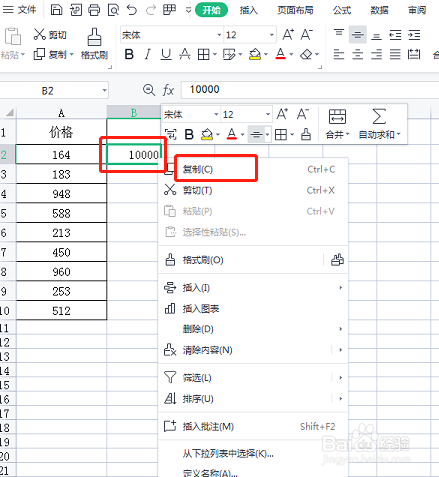439x477 pixels.
Task: Click the Cut (剪切) ribbon button
Action: (x=50, y=34)
